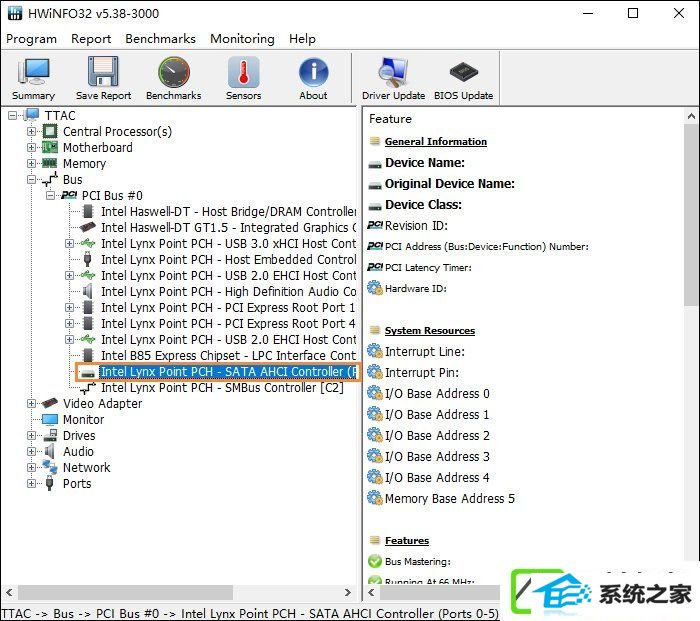Click tree pane scroll left arrow

click(9, 592)
